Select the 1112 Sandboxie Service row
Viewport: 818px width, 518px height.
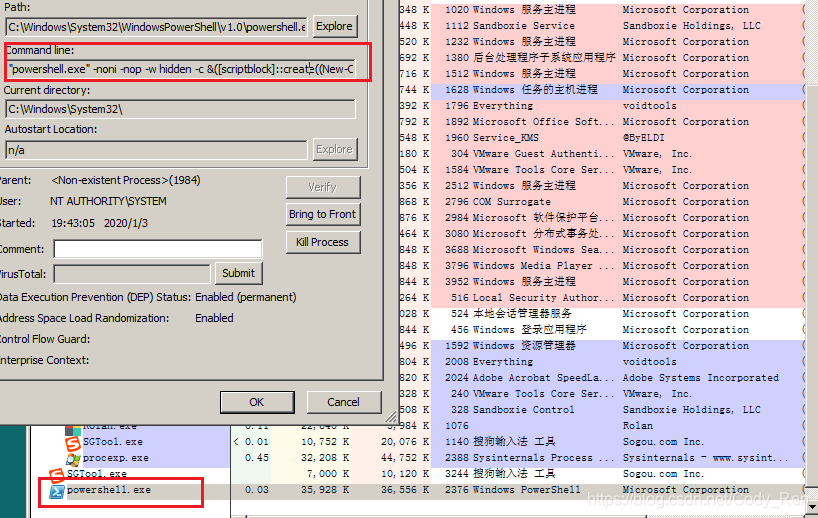coord(602,26)
